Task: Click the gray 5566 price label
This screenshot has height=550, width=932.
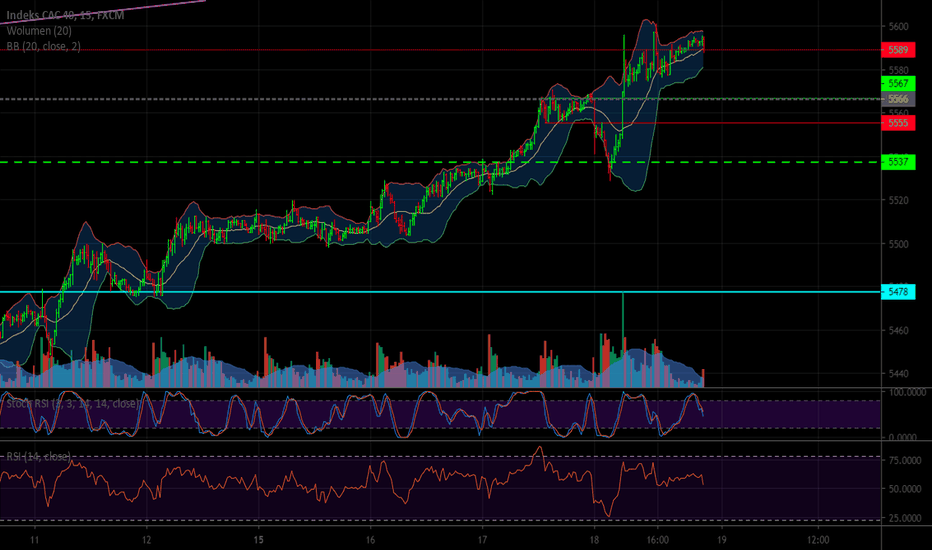Action: click(898, 99)
